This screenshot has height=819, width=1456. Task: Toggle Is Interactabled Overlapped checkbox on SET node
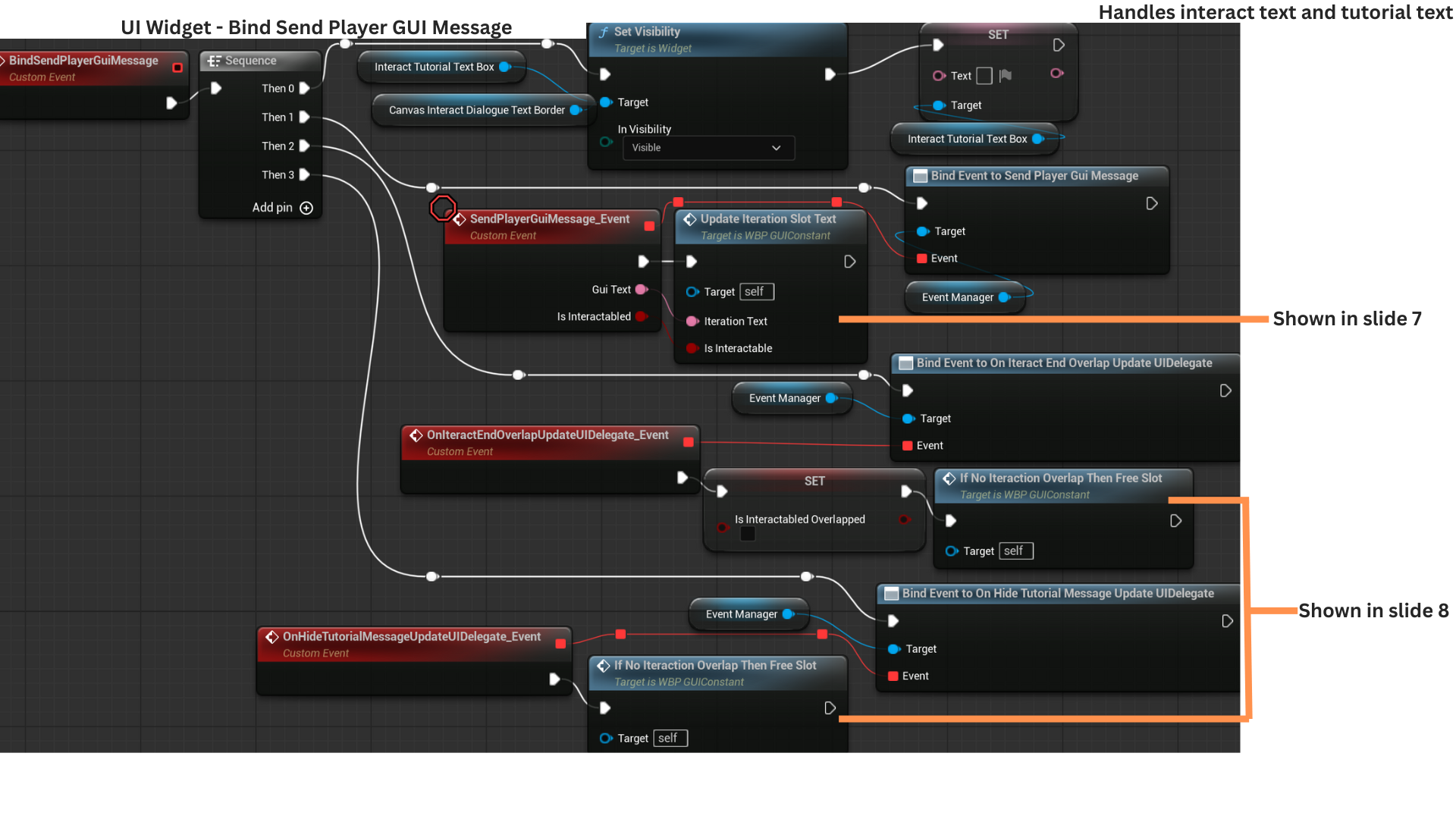pyautogui.click(x=748, y=534)
